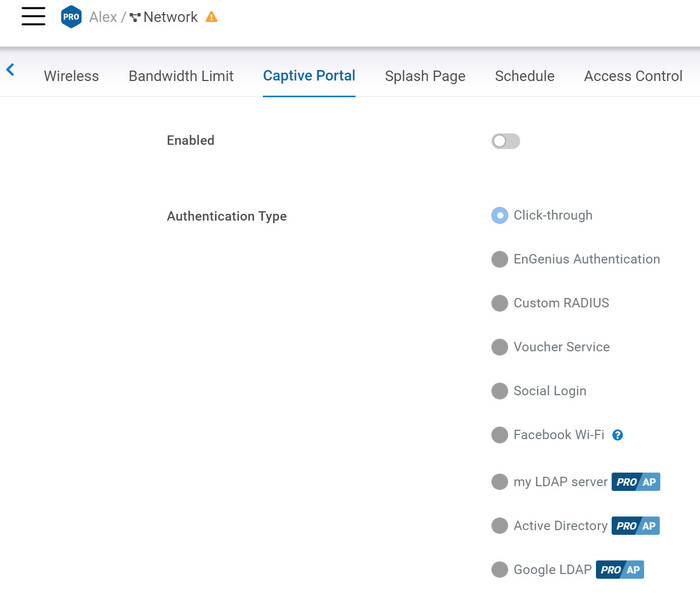700x608 pixels.
Task: Click PRO AP badge beside Google LDAP
Action: (x=620, y=570)
